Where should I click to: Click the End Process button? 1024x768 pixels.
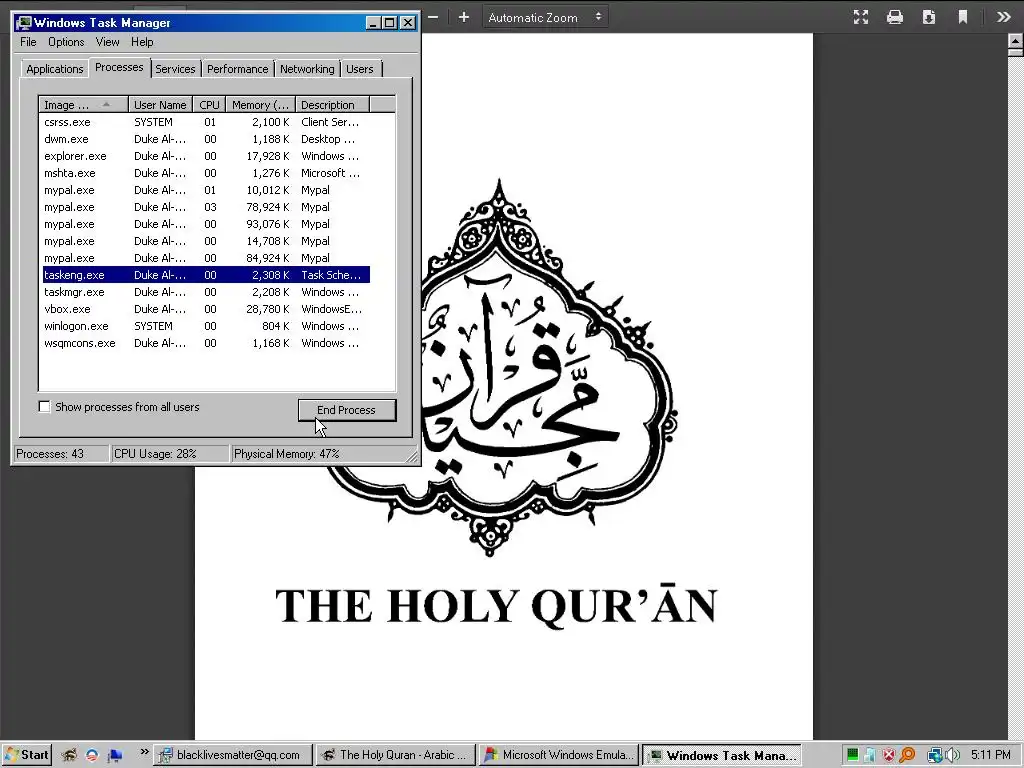pyautogui.click(x=347, y=410)
